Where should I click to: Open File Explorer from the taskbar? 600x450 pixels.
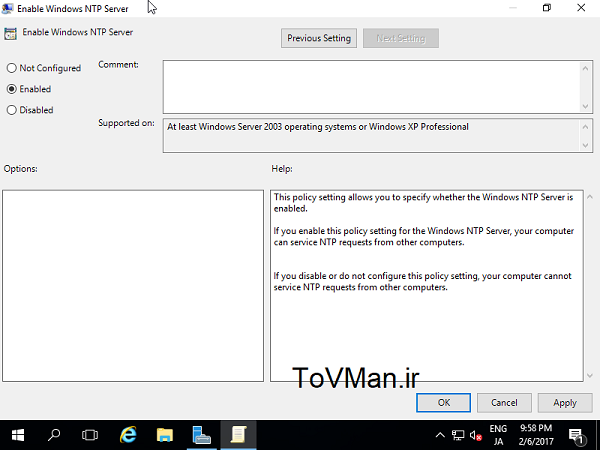[165, 435]
